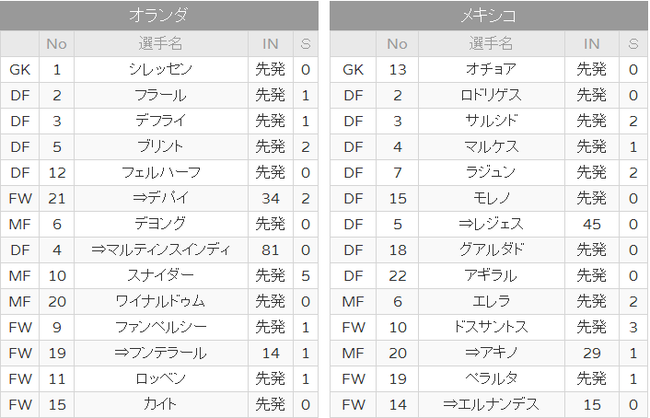Click the No column header in メキシコ table

[x=397, y=44]
